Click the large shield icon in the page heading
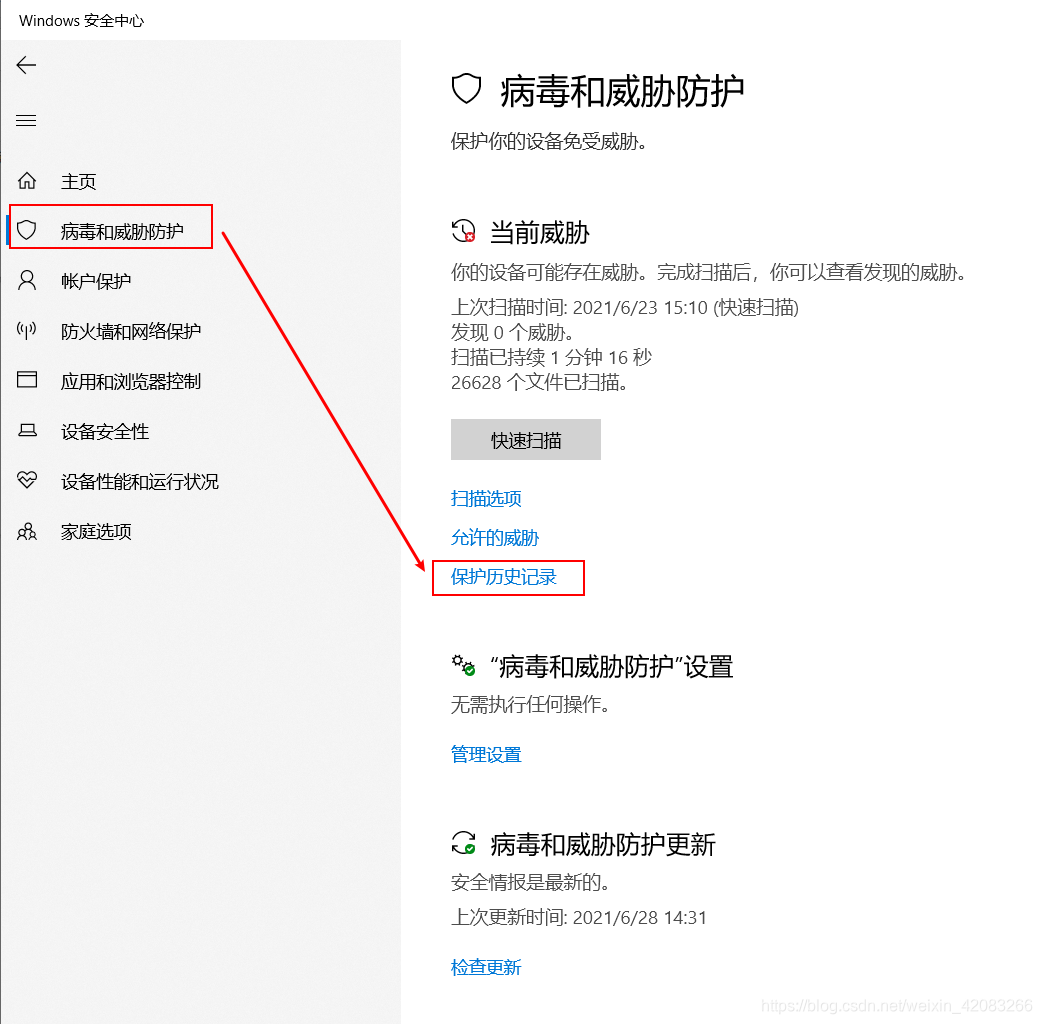1042x1024 pixels. (466, 89)
